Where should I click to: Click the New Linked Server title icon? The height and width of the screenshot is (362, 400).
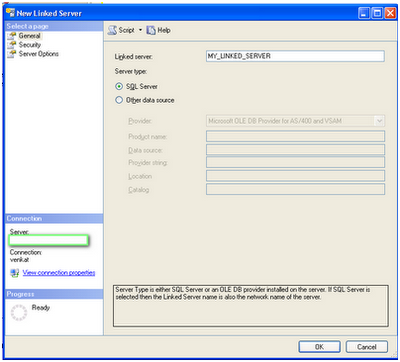pyautogui.click(x=11, y=13)
